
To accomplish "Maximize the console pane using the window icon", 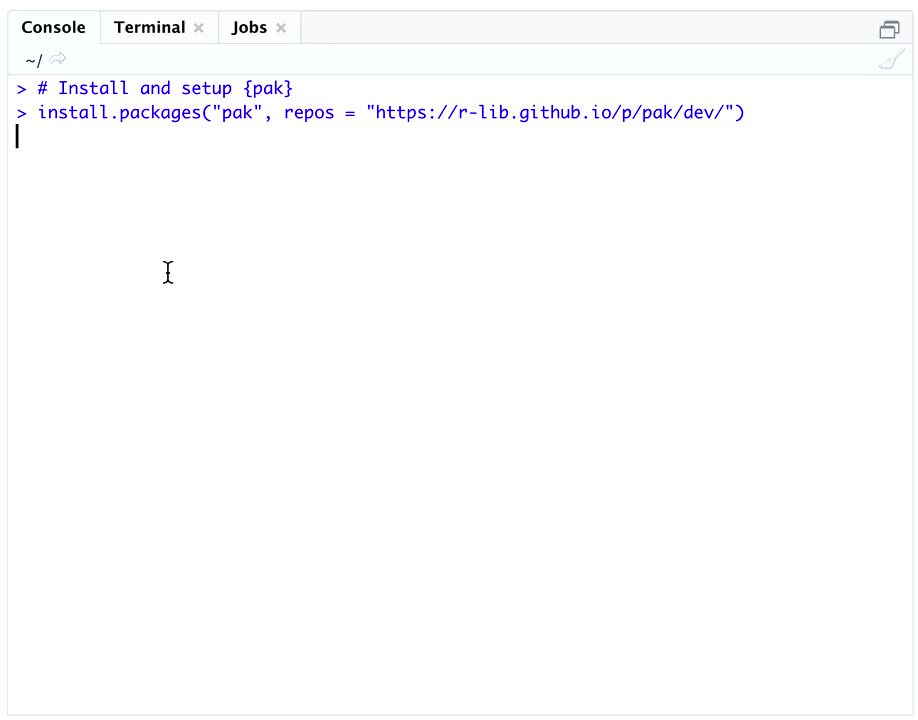I will click(x=889, y=29).
